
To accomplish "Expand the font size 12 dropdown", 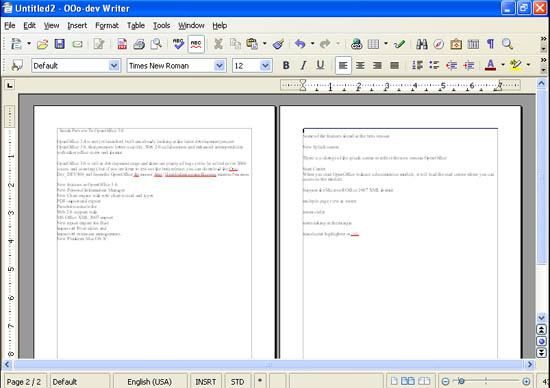I will 266,66.
